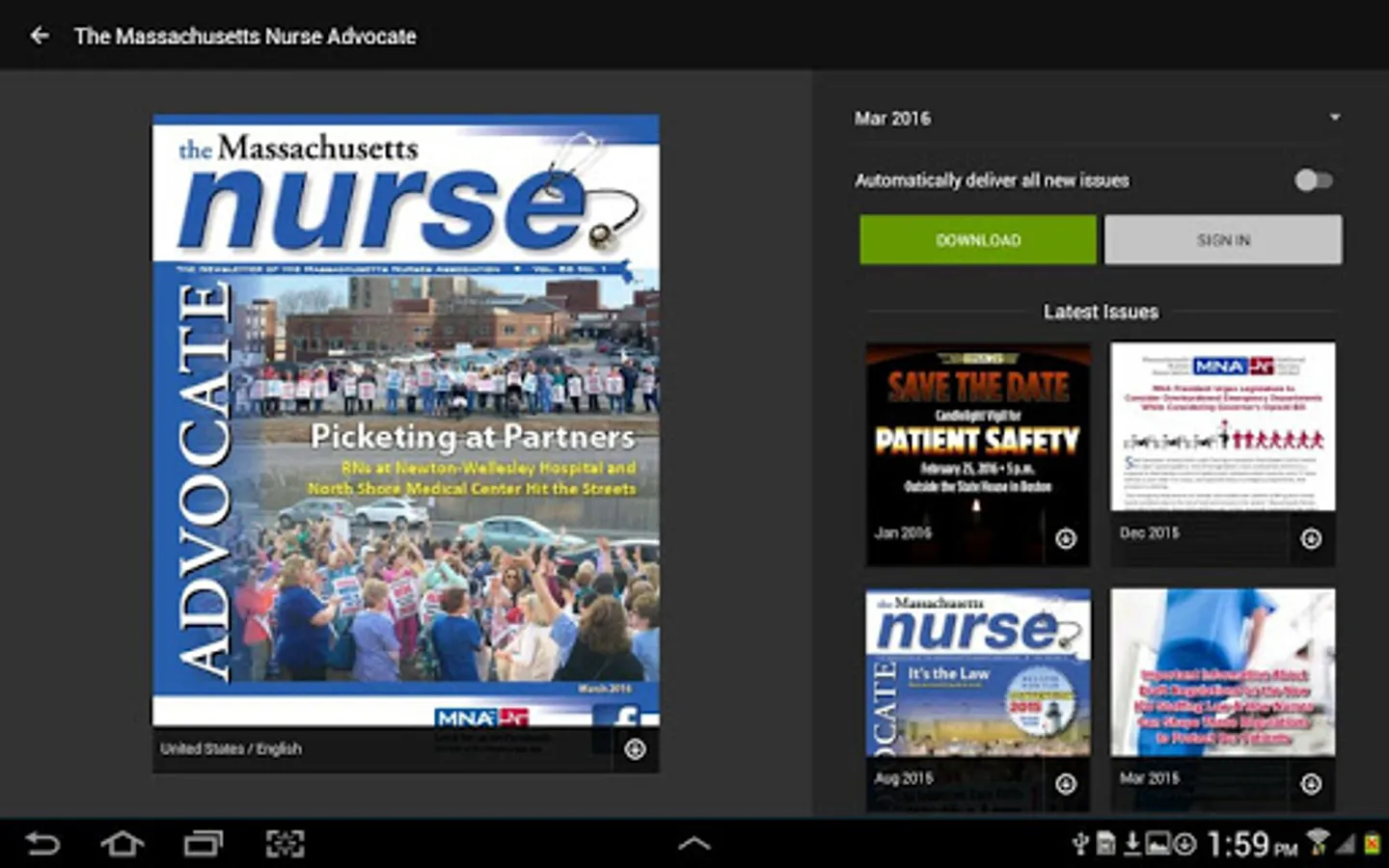
Task: Tap the Sign In button
Action: click(1223, 240)
